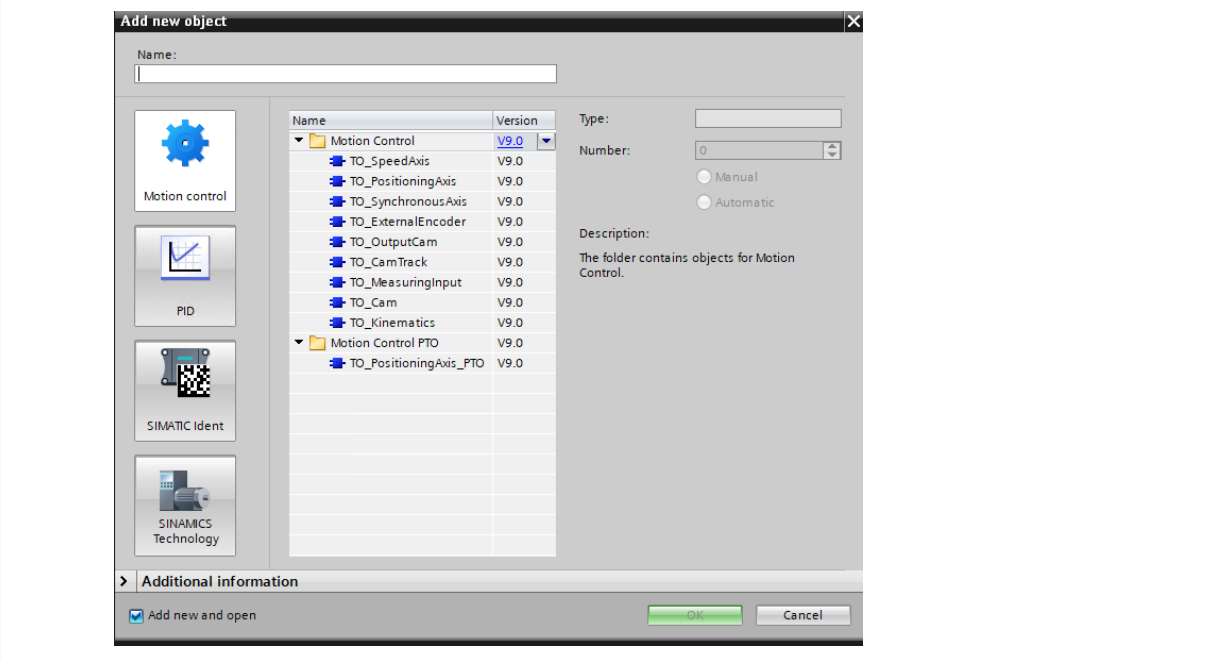Viewport: 1225px width, 660px height.
Task: Select the SINAMICS Technology category button
Action: (x=185, y=505)
